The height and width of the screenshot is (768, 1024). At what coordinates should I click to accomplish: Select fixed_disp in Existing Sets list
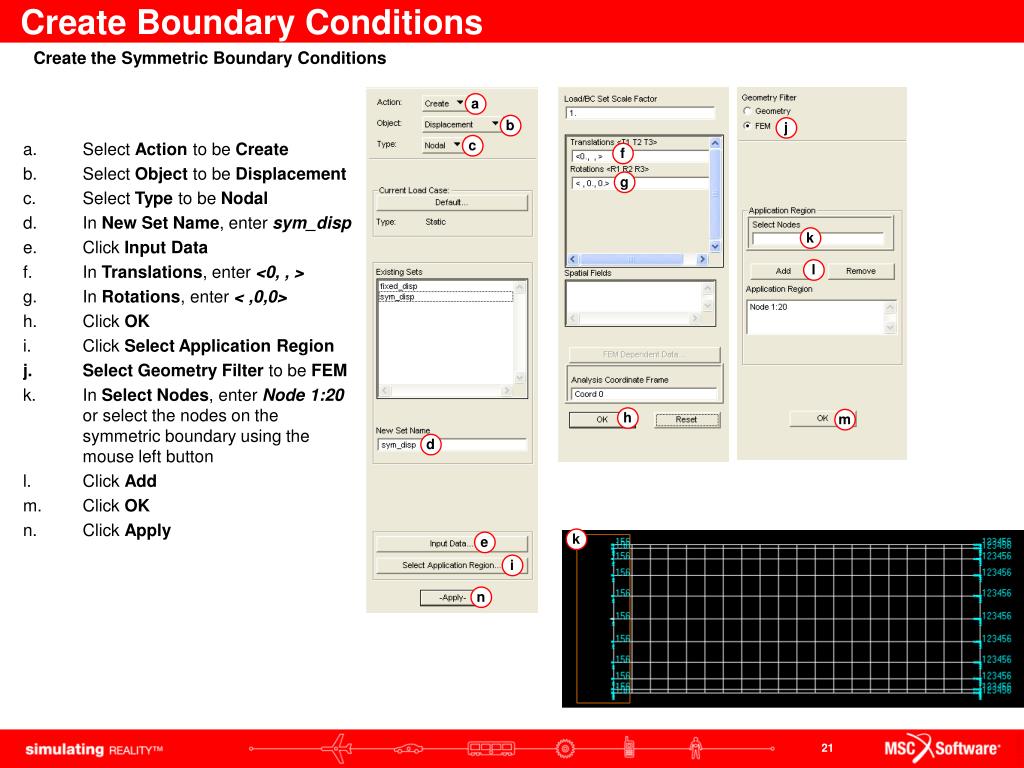tap(399, 286)
